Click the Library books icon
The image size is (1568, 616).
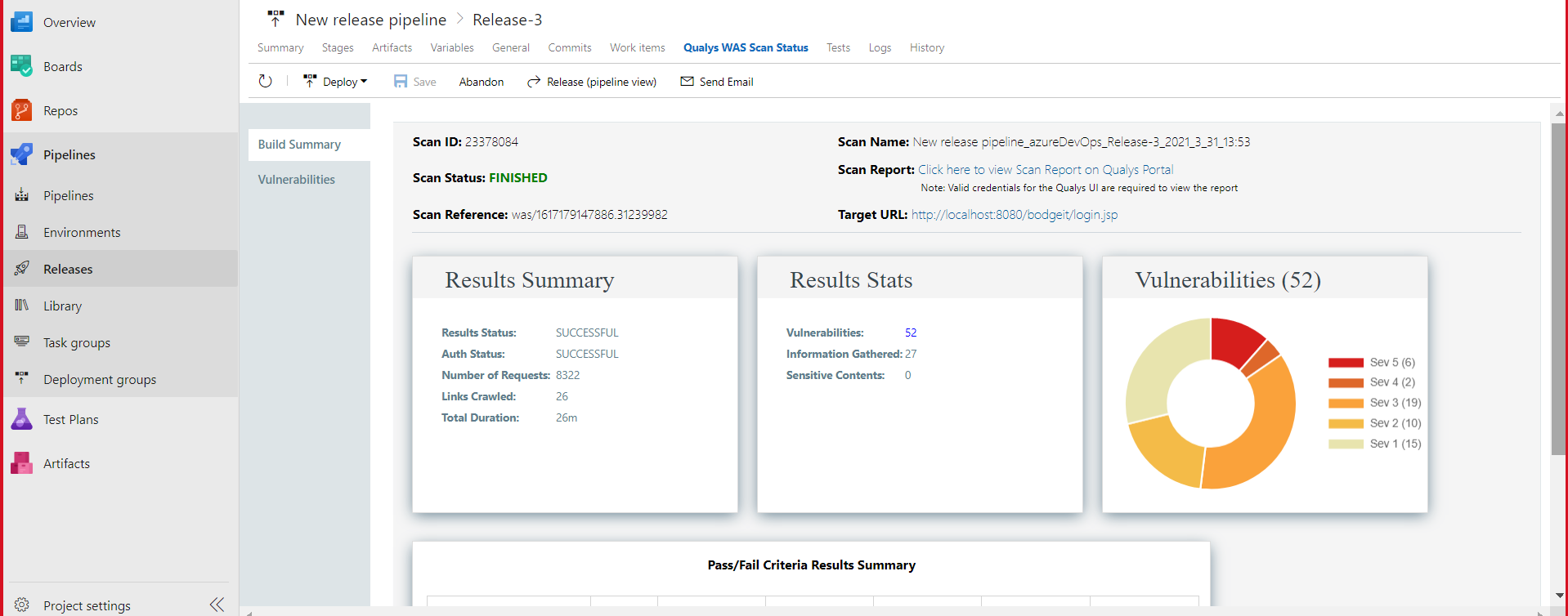[21, 306]
